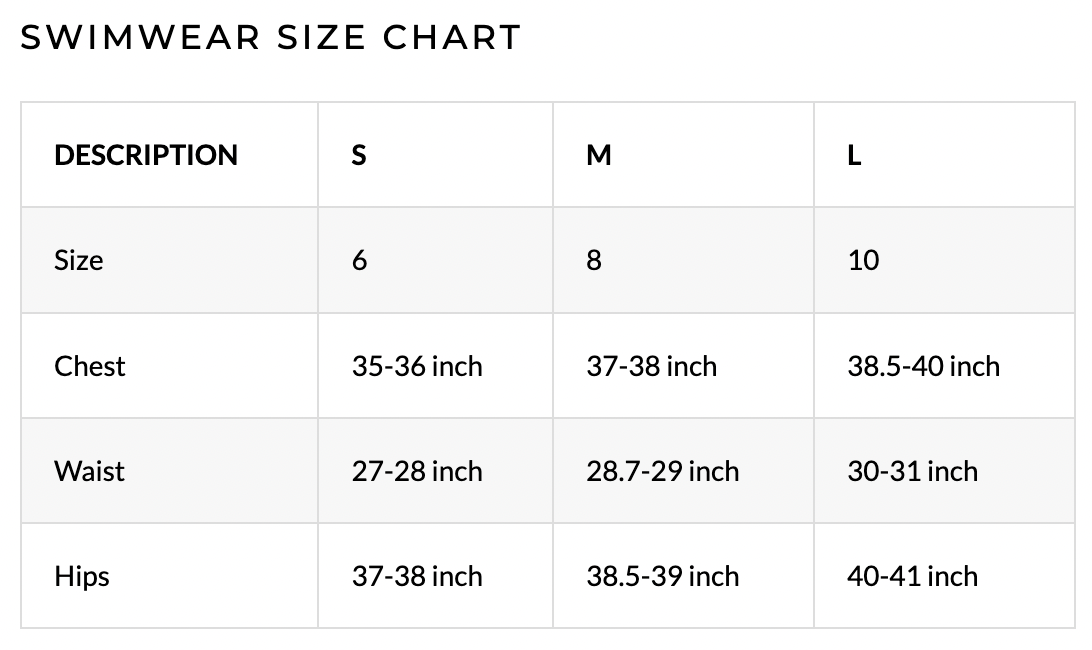Click the L size column header

854,155
